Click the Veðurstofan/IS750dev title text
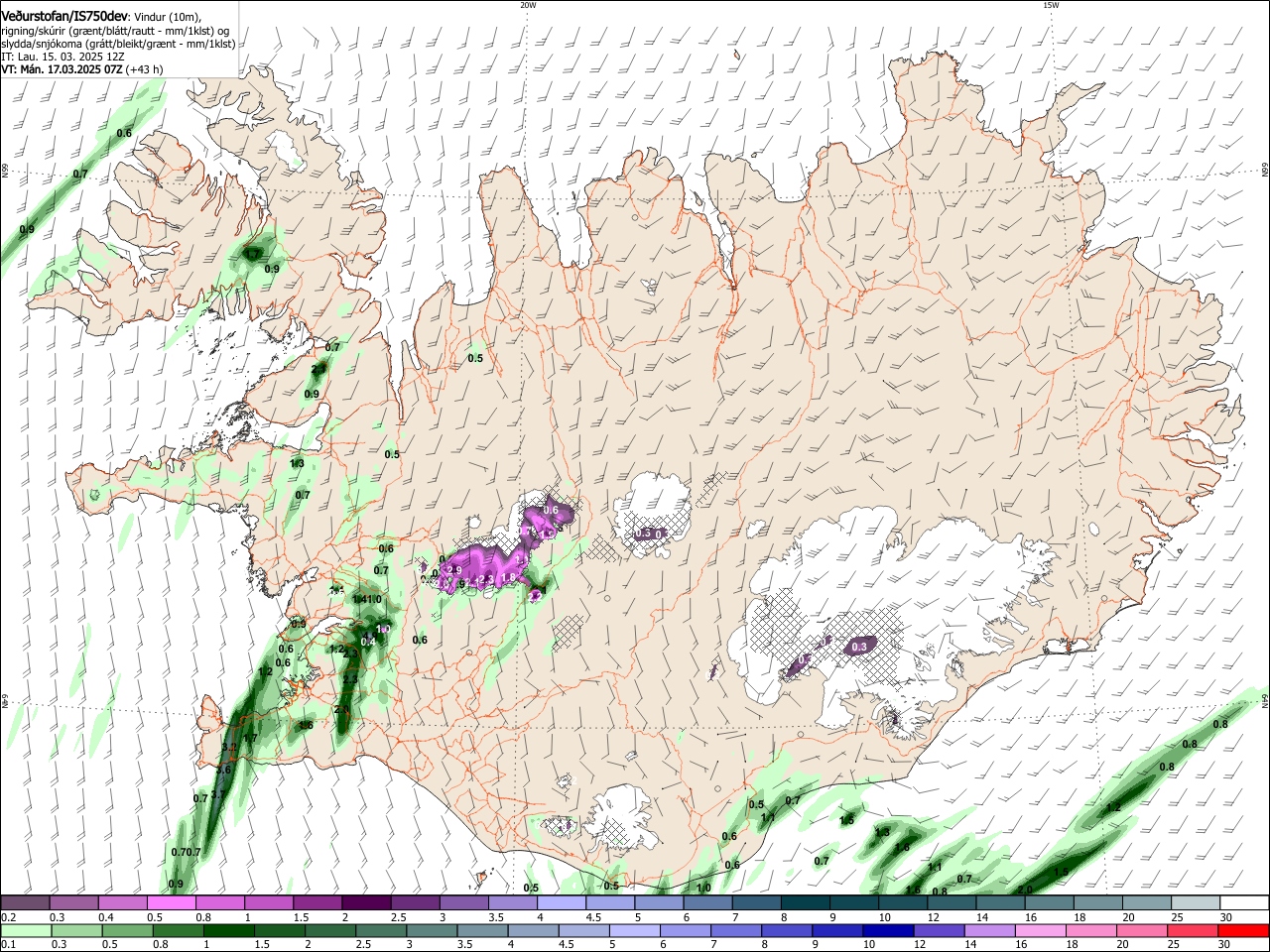The height and width of the screenshot is (952, 1270). [64, 17]
